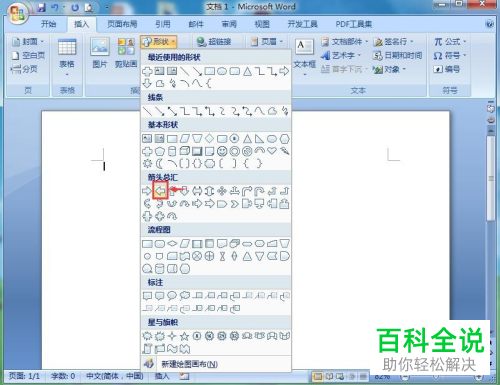Select the Moon basic shape
The image size is (500, 385).
(160, 164)
